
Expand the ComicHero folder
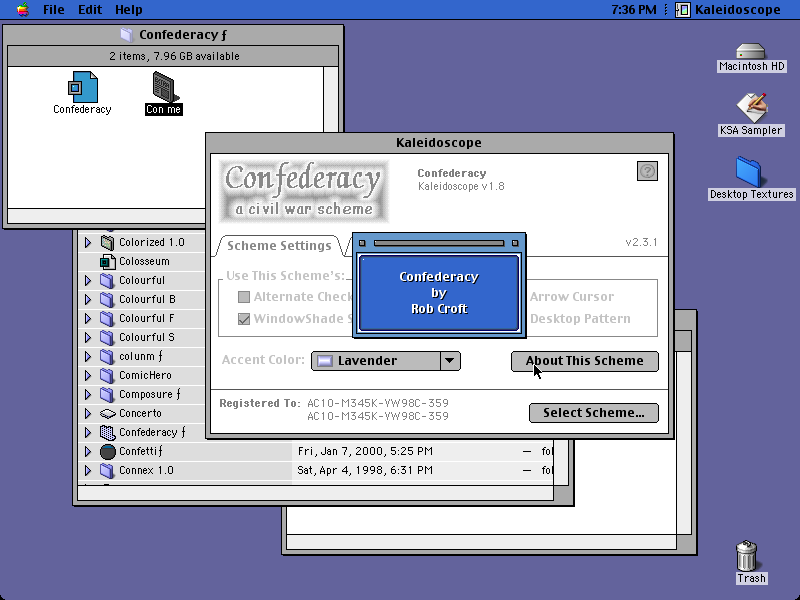(x=88, y=376)
